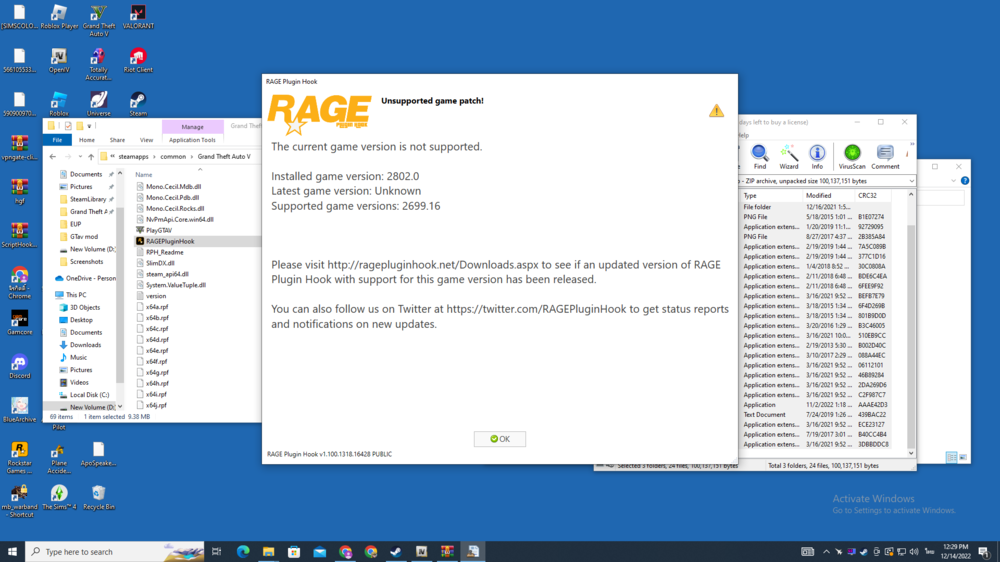
Task: Select SteamLibrary in navigation pane
Action: [87, 199]
